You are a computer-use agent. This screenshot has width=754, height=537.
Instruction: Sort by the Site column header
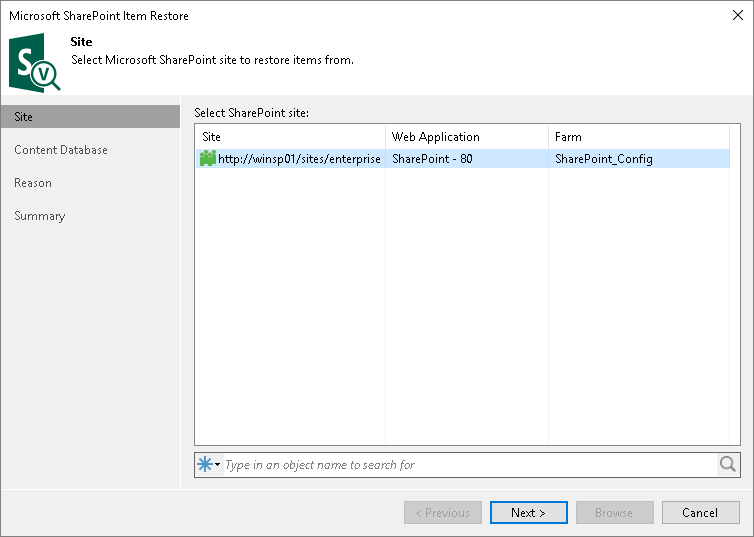tap(290, 137)
